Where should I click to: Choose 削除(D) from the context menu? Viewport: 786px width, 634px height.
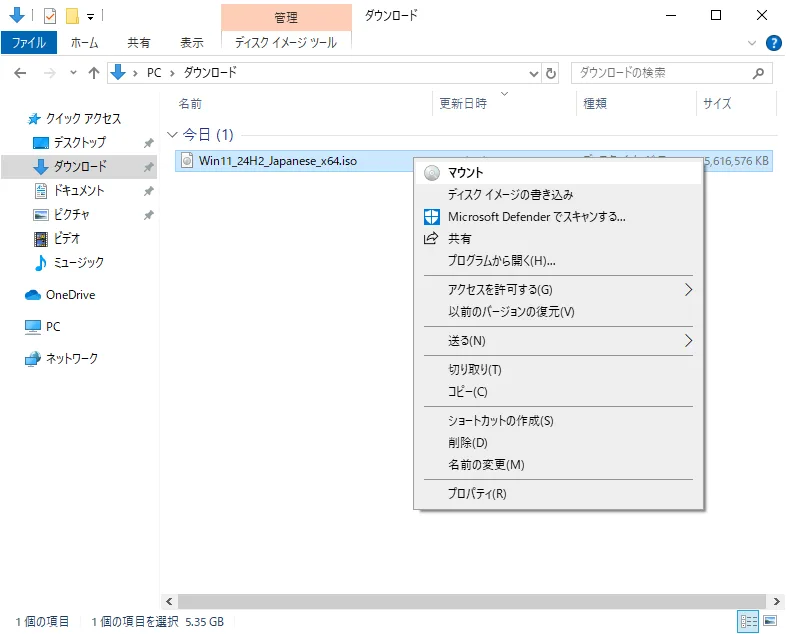[558, 443]
